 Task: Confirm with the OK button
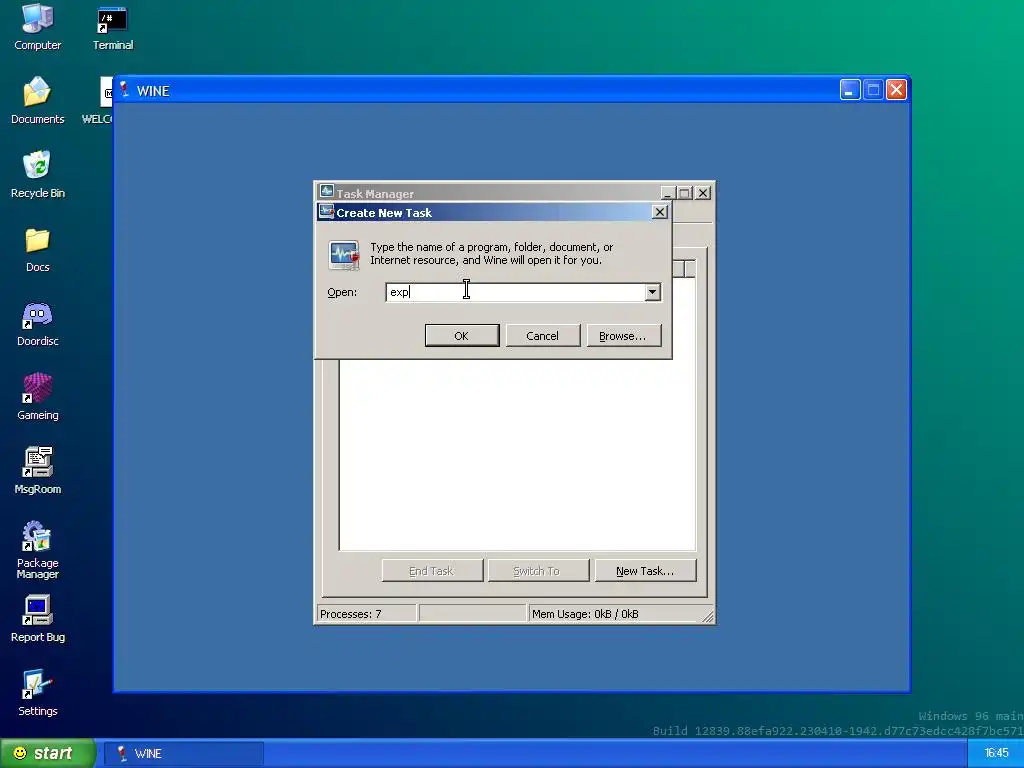462,336
